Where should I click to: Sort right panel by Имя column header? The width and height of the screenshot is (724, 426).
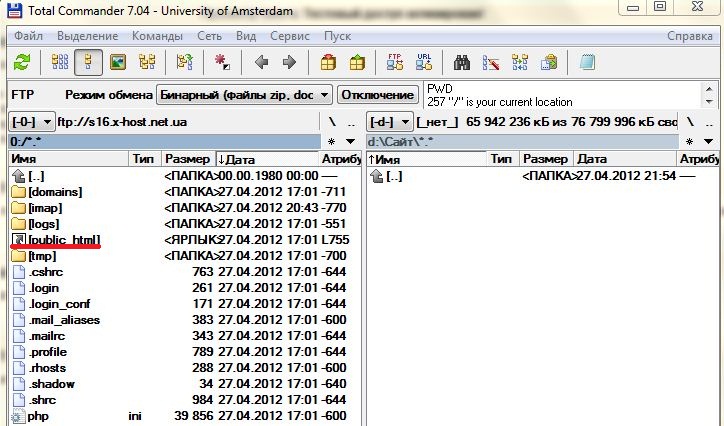coord(426,159)
